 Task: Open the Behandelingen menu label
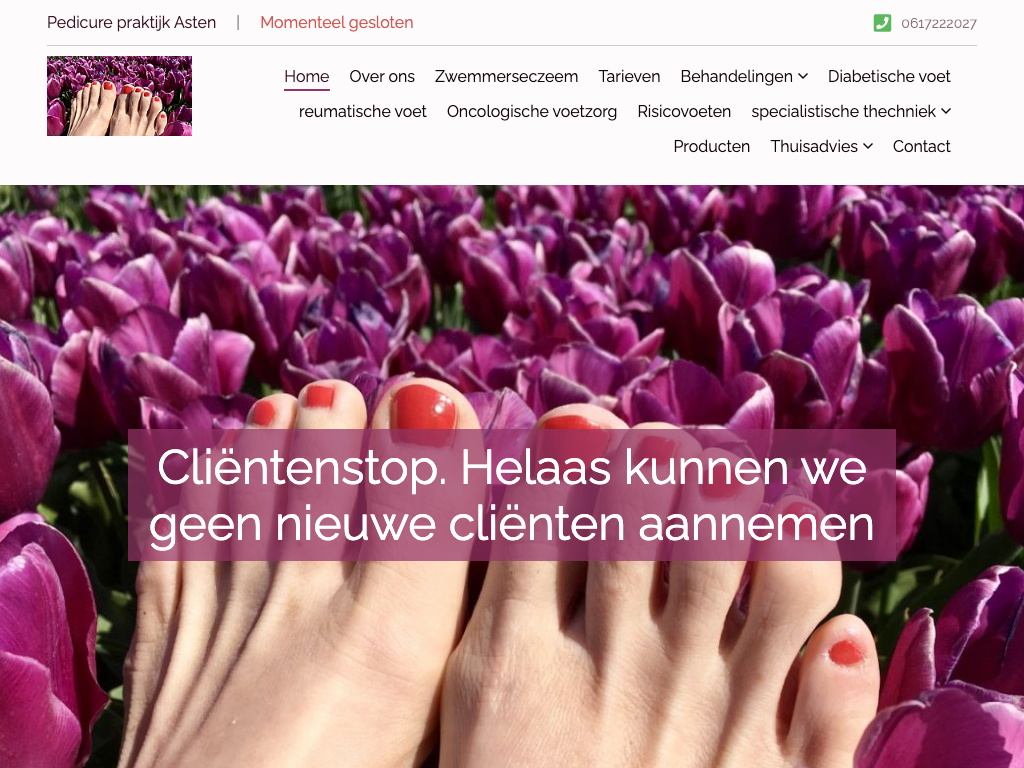point(737,76)
